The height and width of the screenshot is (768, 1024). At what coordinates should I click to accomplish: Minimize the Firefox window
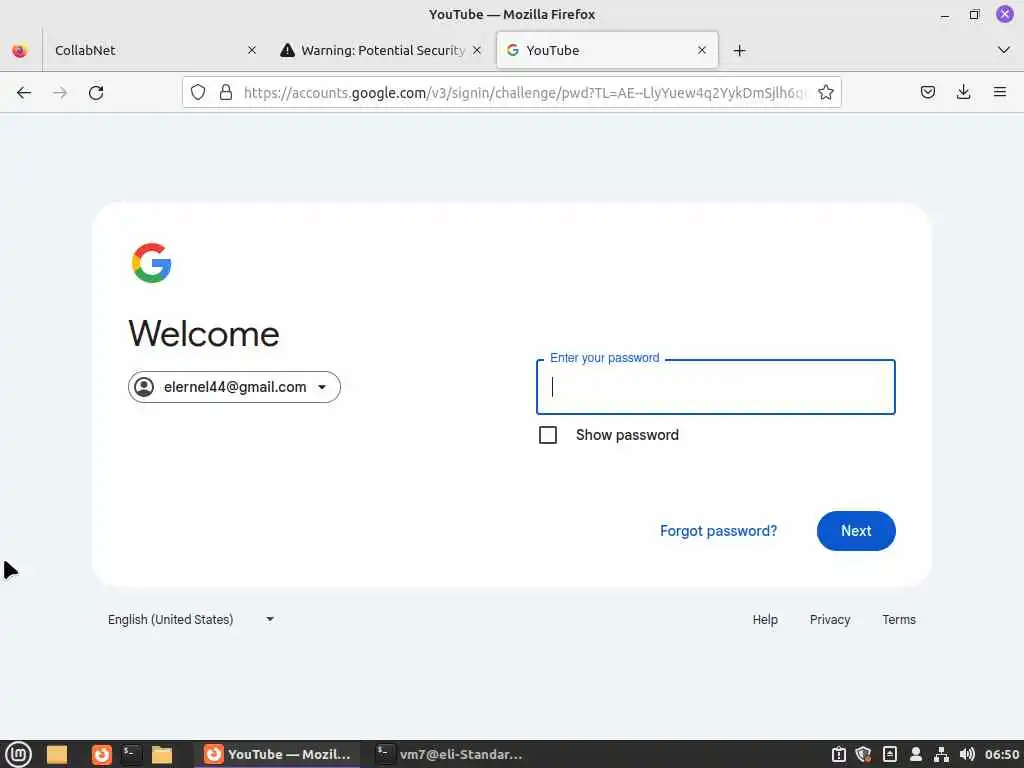point(944,14)
